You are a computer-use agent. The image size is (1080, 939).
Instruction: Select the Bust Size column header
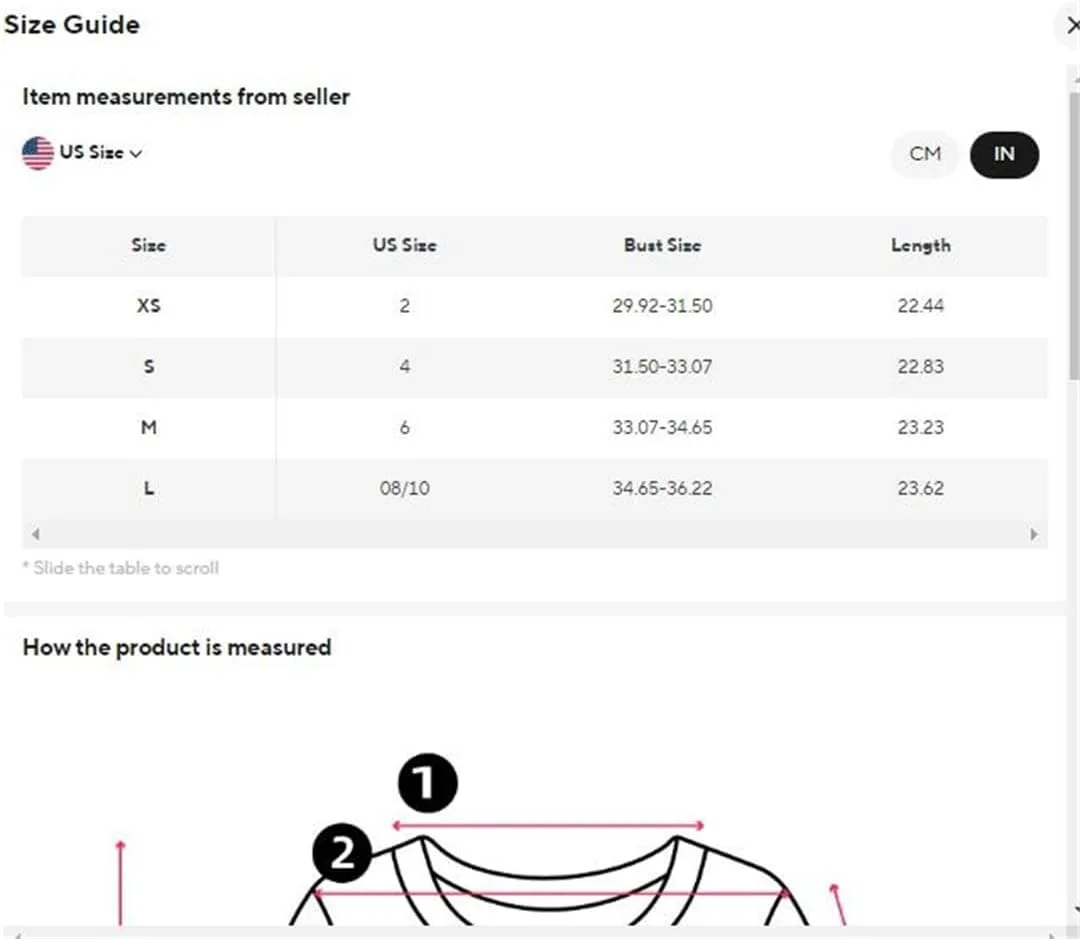662,245
